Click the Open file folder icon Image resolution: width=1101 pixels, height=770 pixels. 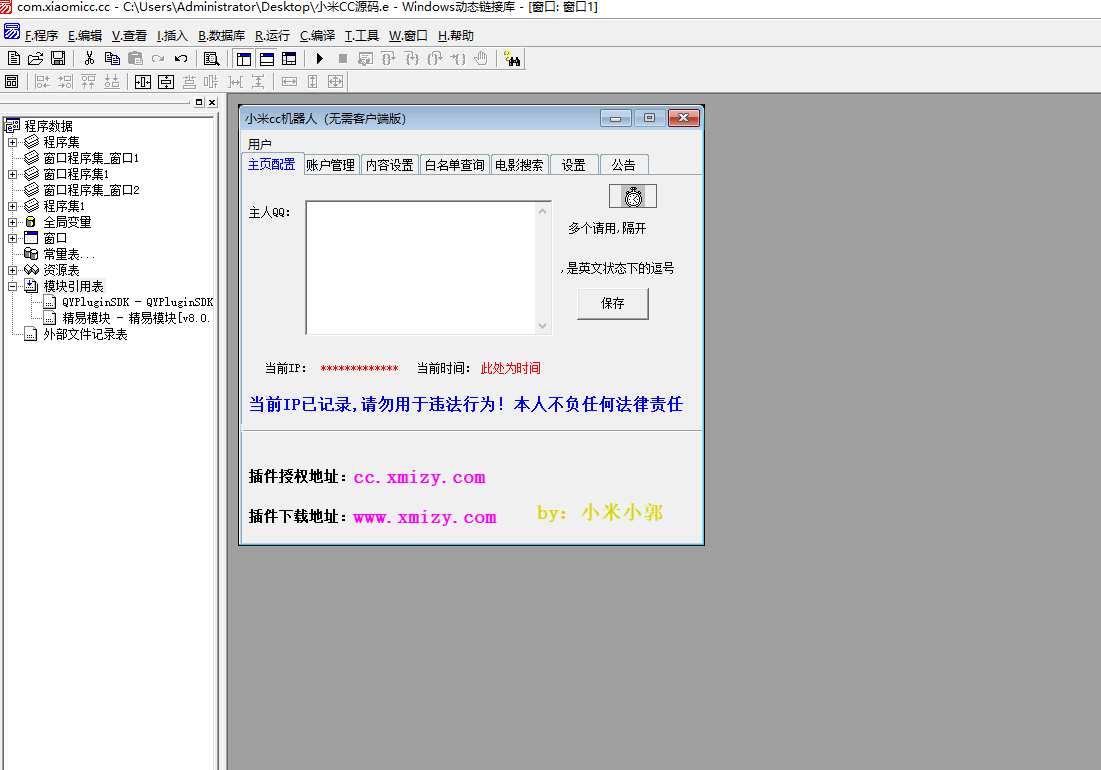[35, 59]
